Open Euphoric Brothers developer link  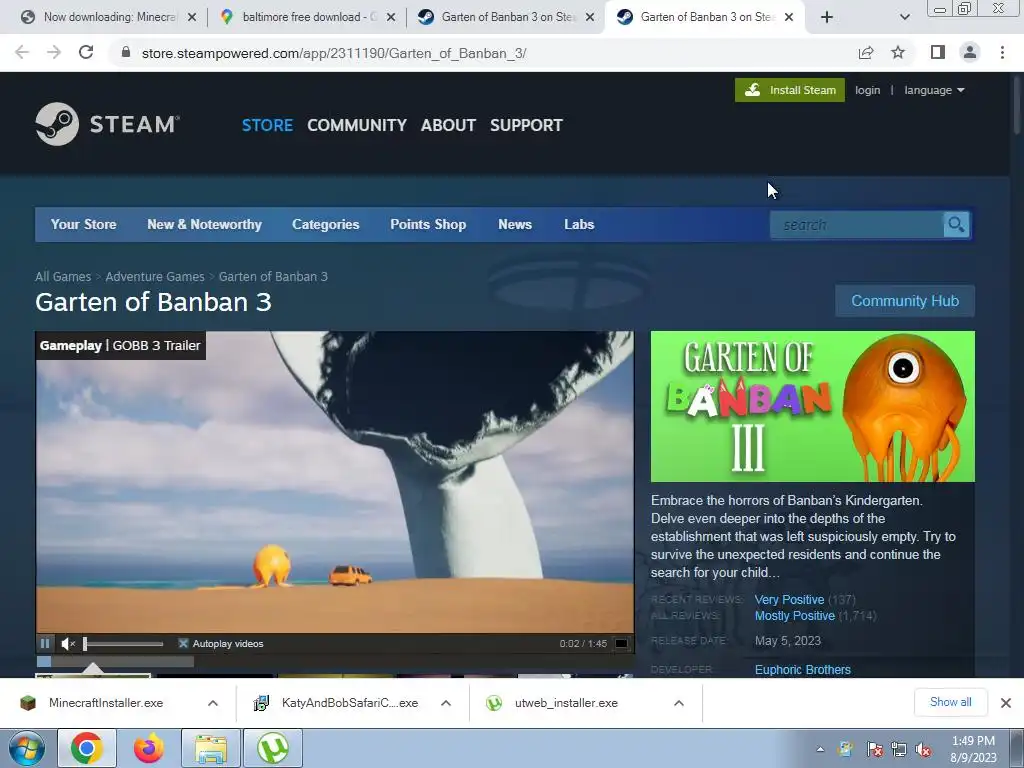[803, 670]
